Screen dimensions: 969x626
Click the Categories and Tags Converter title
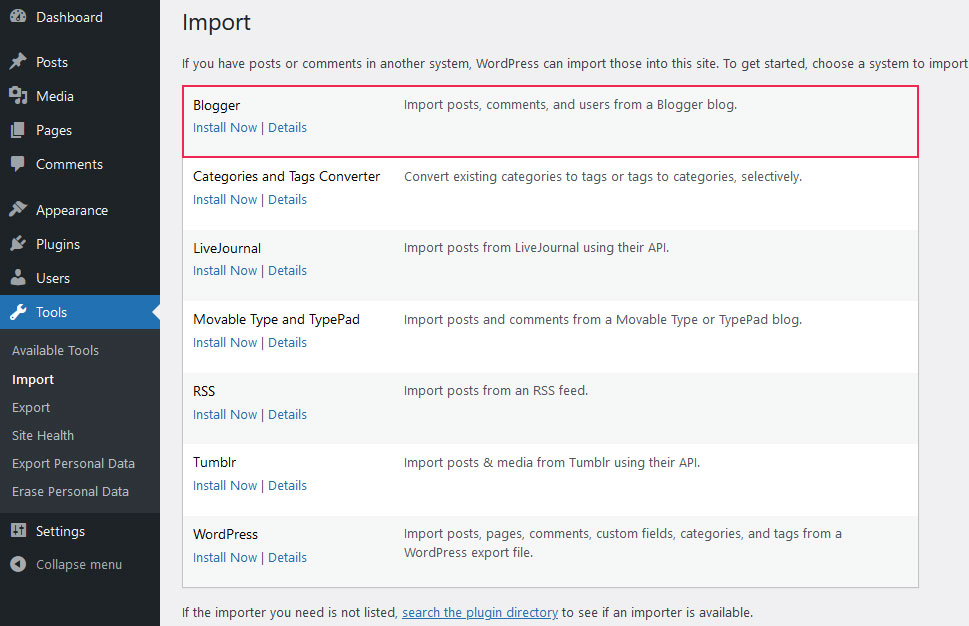tap(286, 177)
